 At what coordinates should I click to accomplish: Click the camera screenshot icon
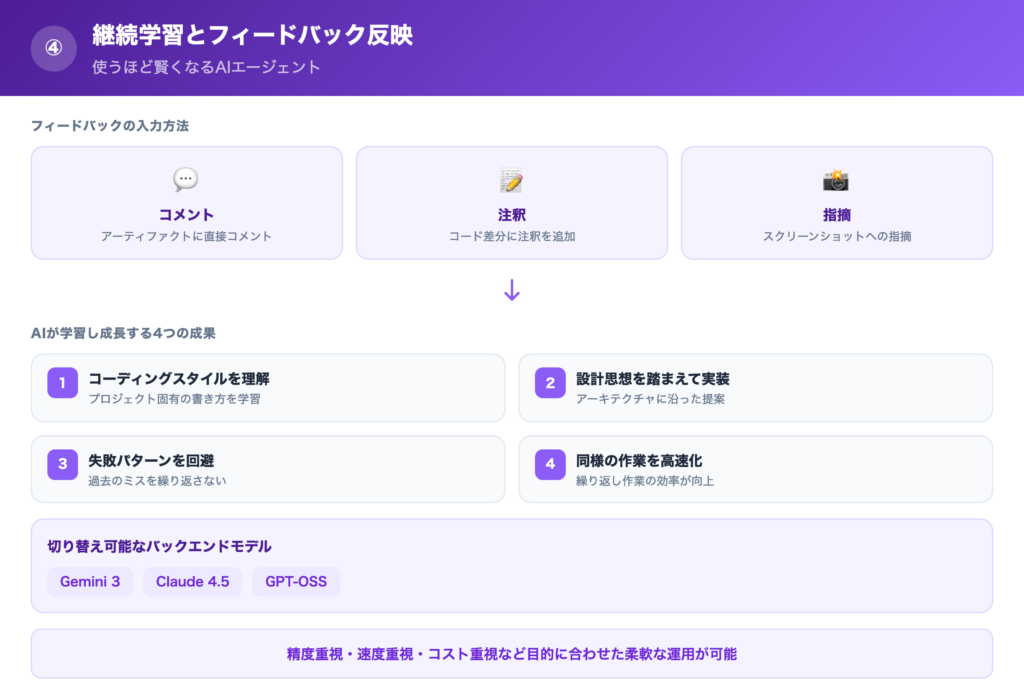tap(836, 180)
